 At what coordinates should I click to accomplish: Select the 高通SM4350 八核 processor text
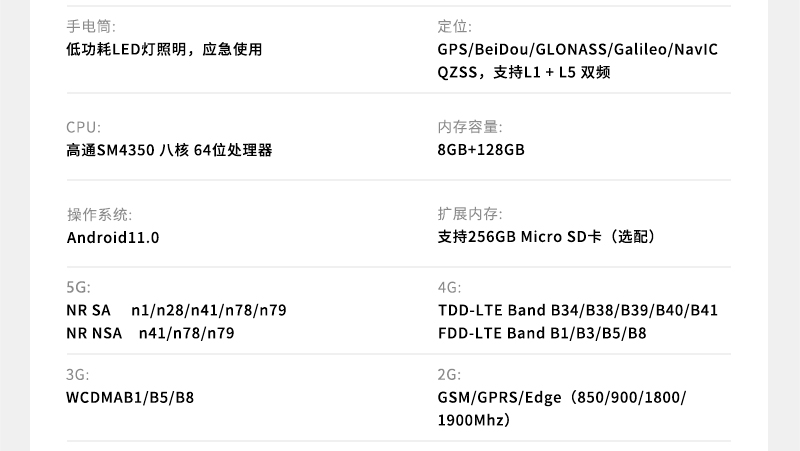pyautogui.click(x=169, y=151)
